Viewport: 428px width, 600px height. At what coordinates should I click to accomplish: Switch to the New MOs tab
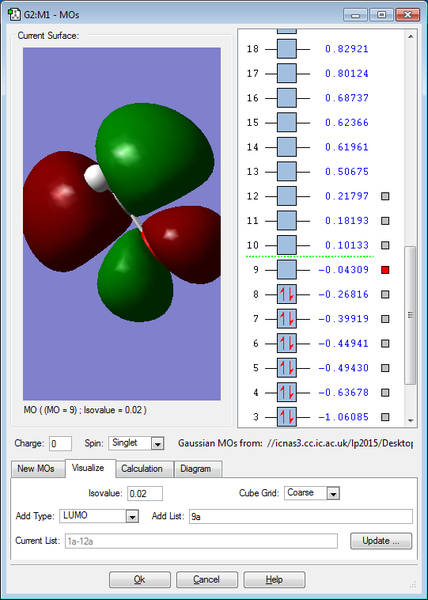click(x=36, y=469)
